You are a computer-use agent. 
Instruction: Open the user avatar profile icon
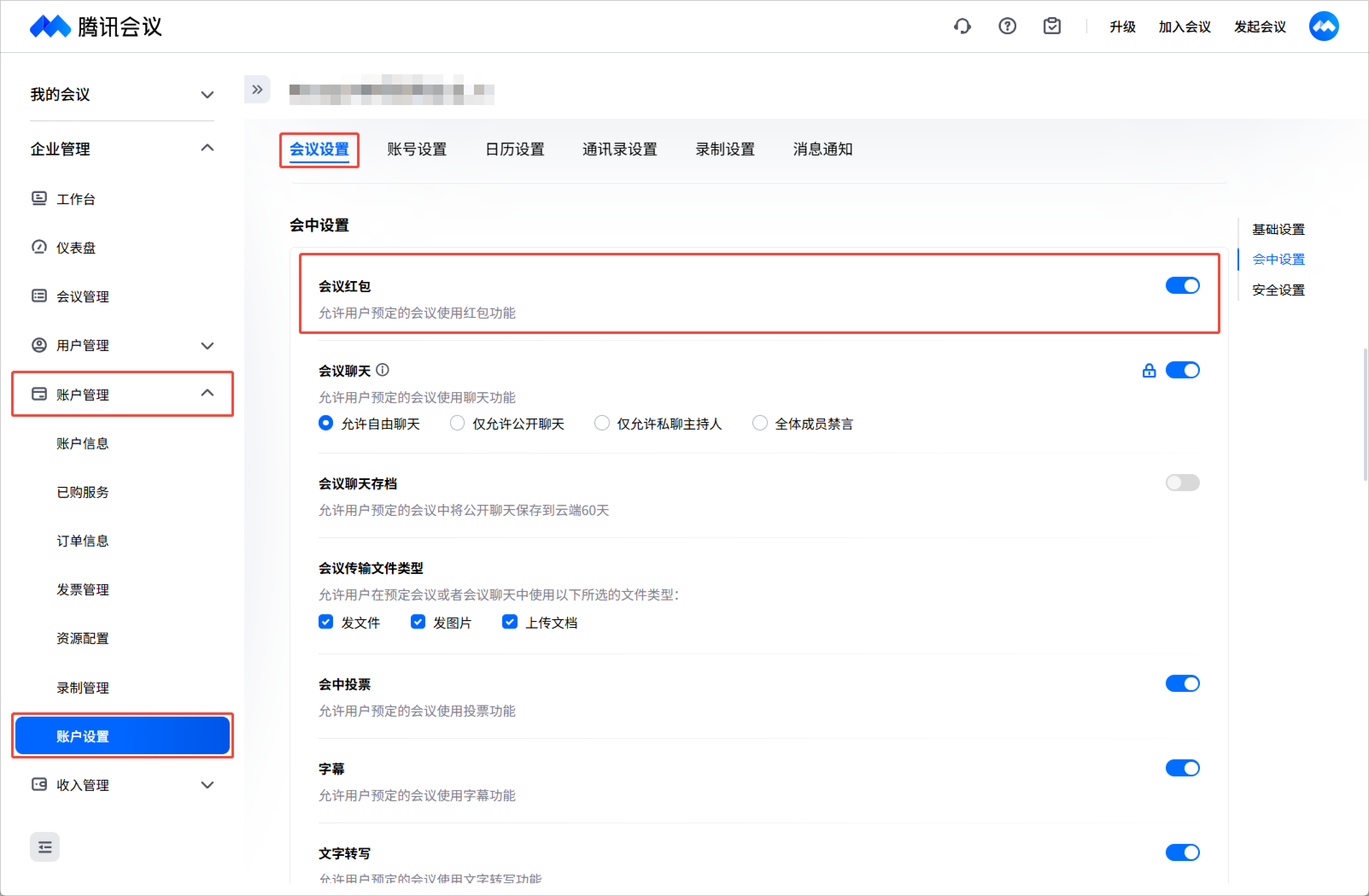pyautogui.click(x=1323, y=26)
